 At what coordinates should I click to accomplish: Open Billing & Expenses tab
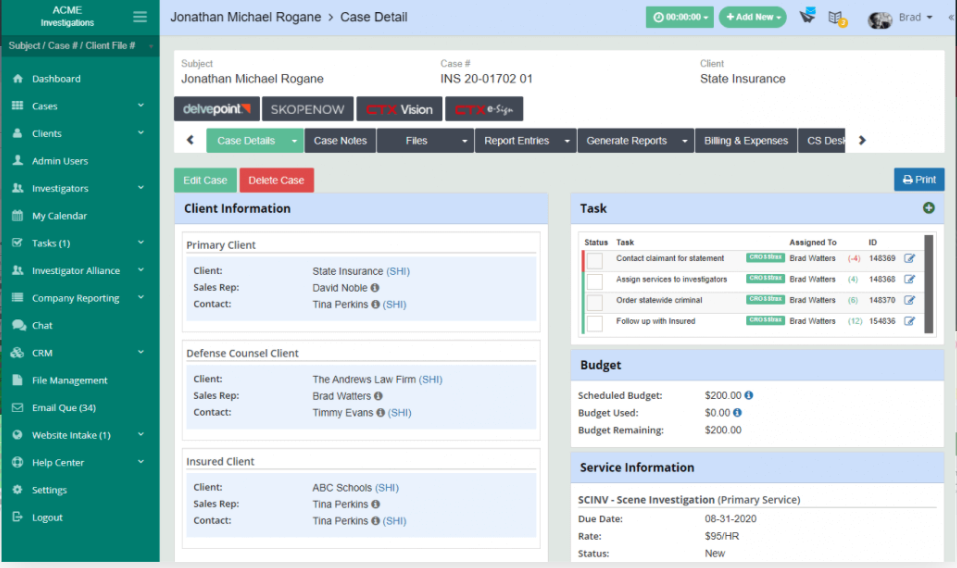[746, 141]
